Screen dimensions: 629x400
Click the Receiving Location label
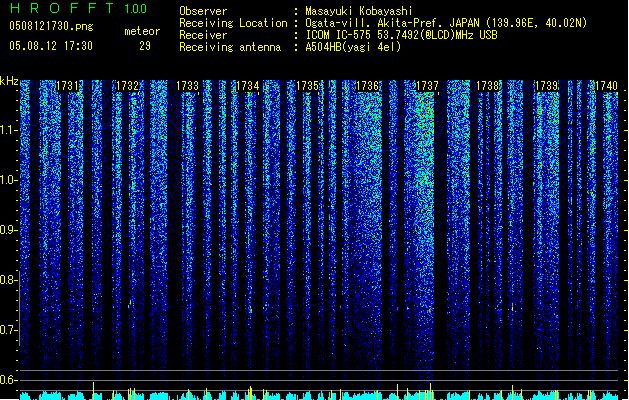[233, 23]
